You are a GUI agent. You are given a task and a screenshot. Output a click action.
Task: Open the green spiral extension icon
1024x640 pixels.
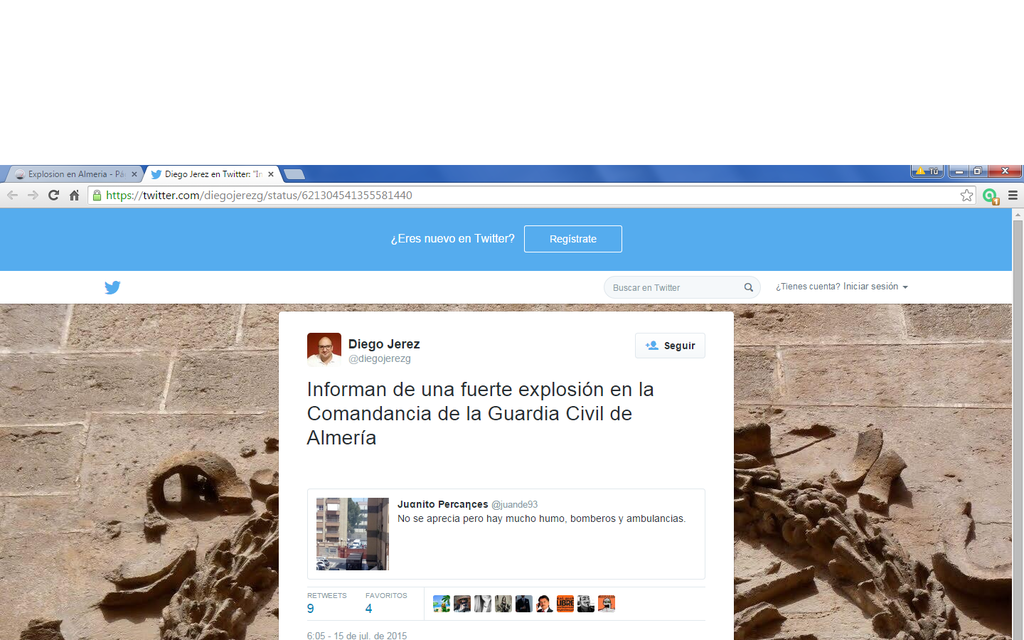click(990, 196)
